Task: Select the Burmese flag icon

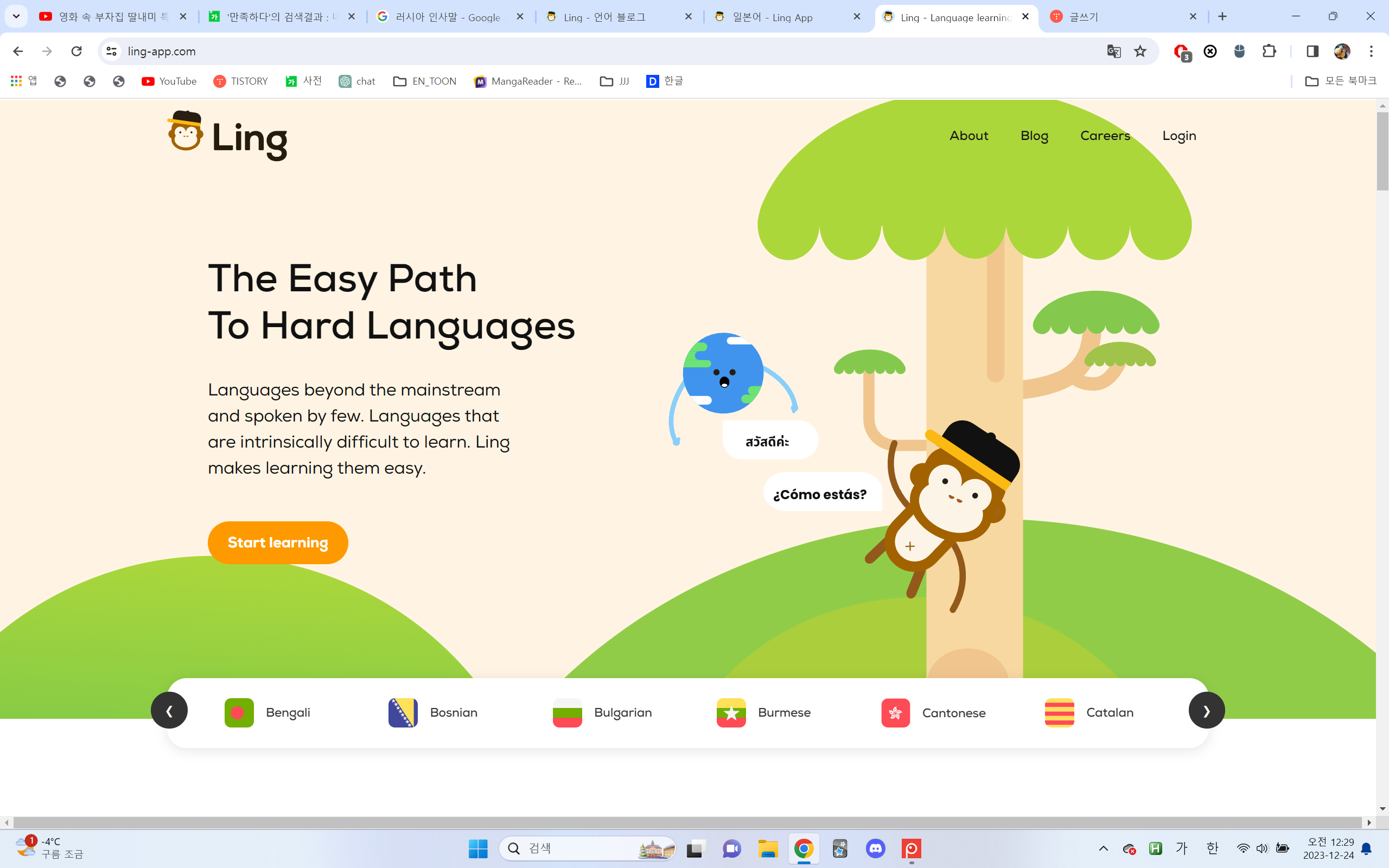Action: pos(731,712)
